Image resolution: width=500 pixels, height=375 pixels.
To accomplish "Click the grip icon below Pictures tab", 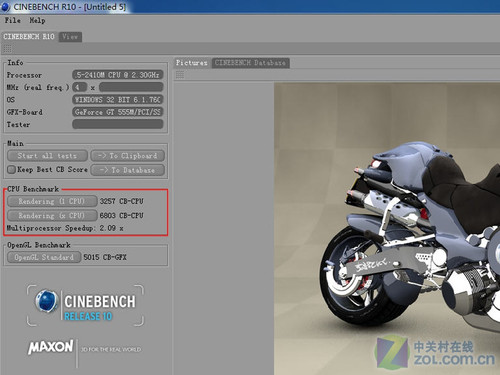I will tap(180, 75).
